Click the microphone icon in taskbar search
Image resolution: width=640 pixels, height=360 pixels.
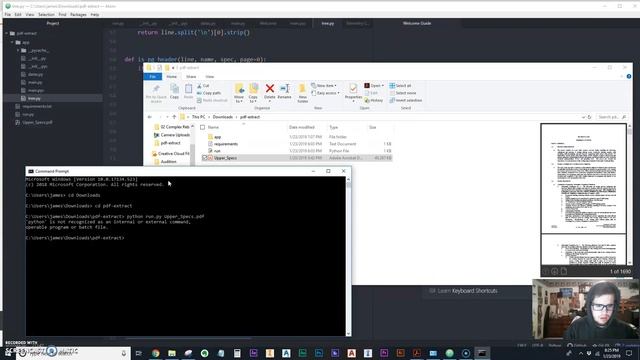124,353
